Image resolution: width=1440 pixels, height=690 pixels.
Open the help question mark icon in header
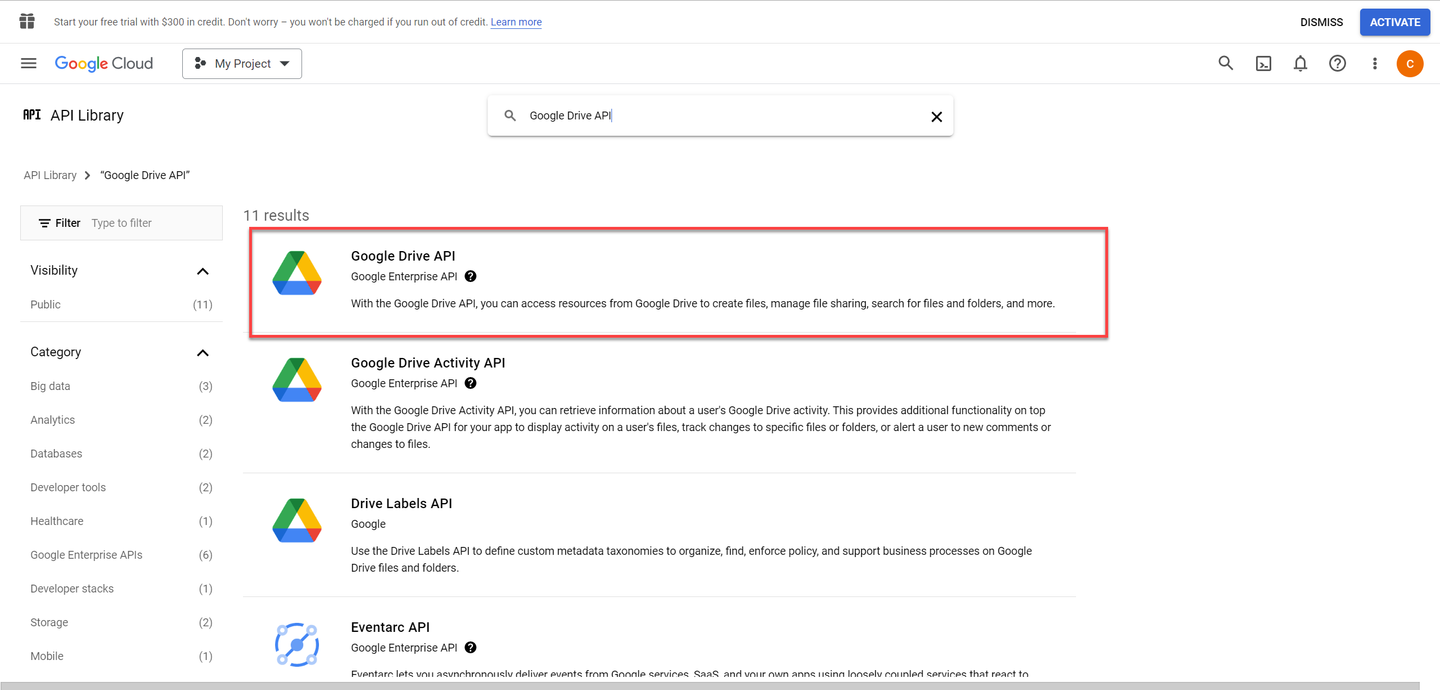coord(1337,63)
